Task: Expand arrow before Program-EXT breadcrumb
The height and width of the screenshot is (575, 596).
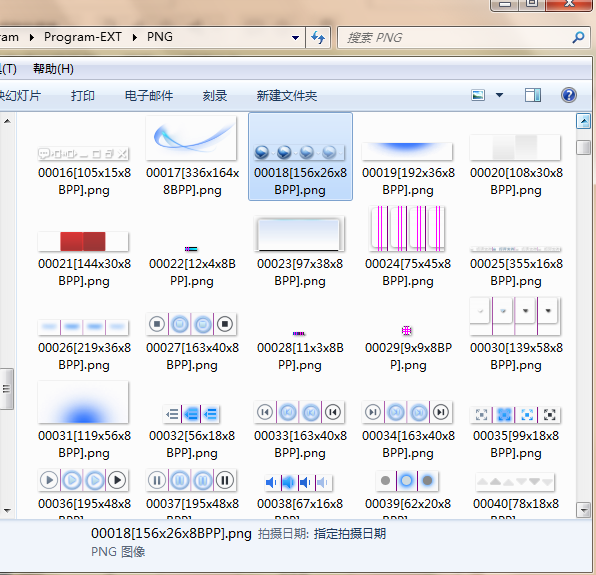Action: 32,37
